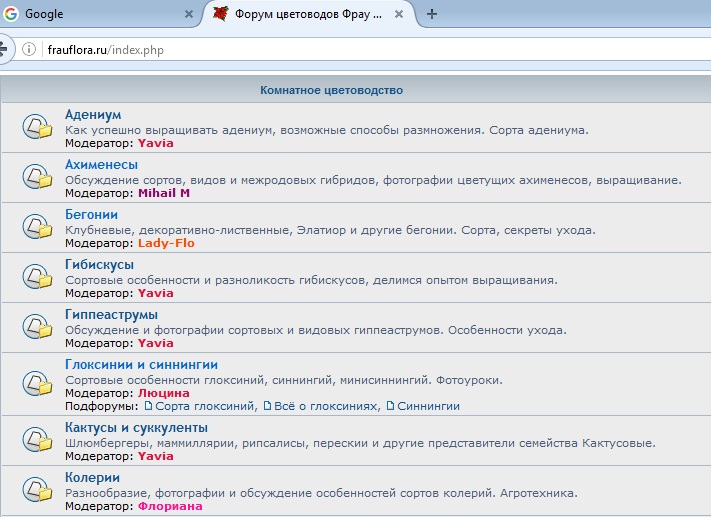Click the Комнатное цветоводство category header
Viewport: 711px width, 517px height.
click(x=331, y=90)
